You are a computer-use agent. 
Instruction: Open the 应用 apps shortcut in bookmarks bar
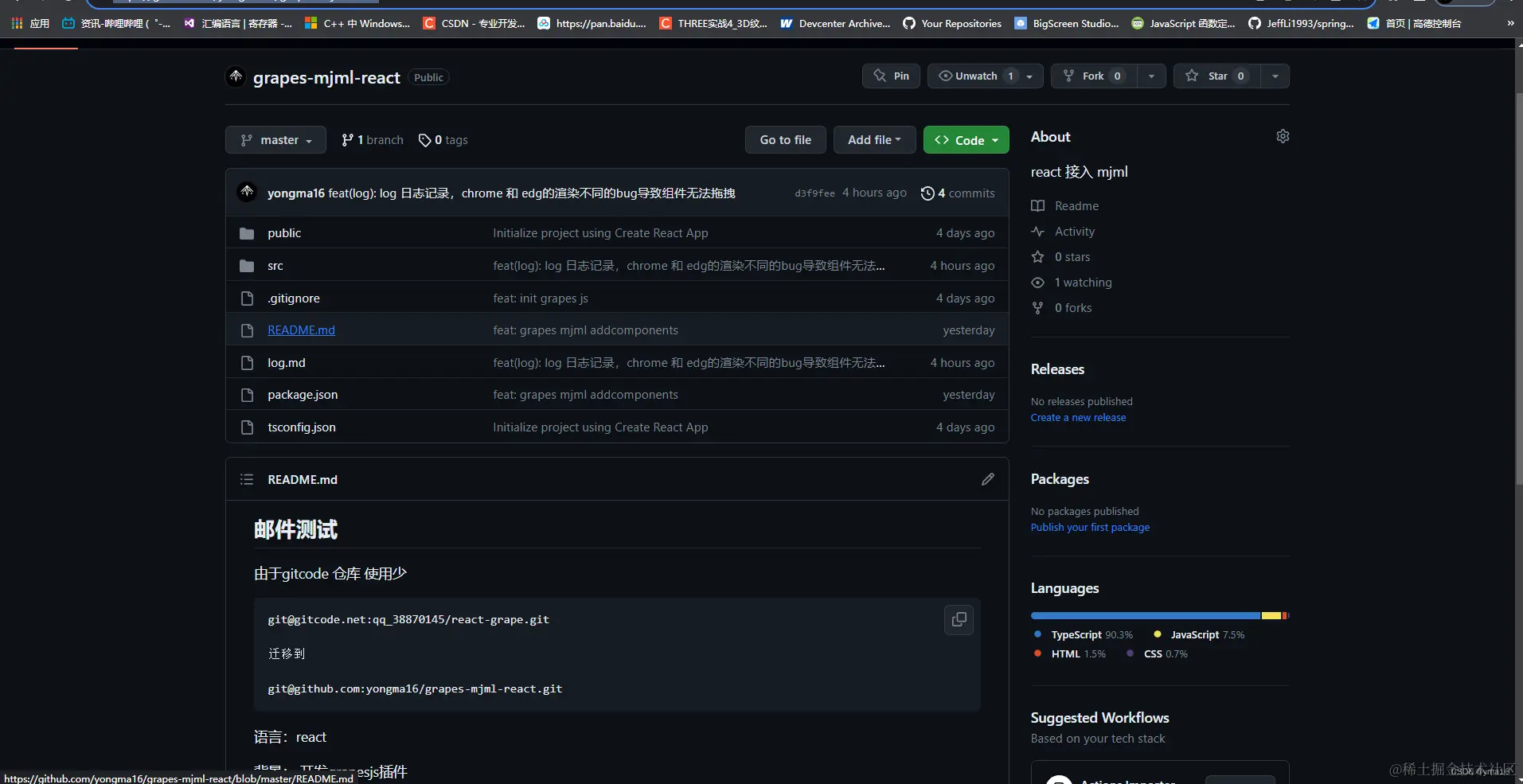[30, 23]
